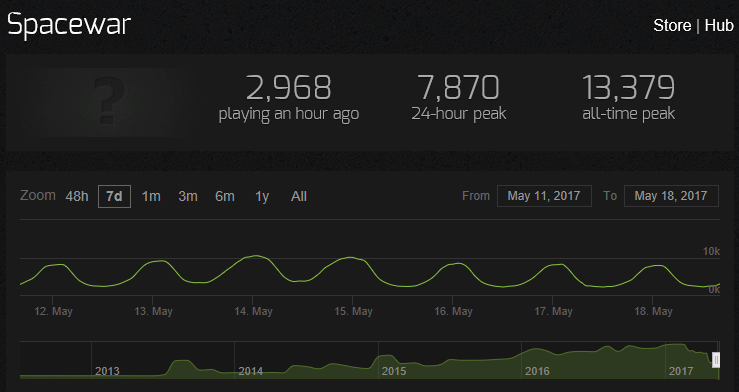This screenshot has width=739, height=392.
Task: Click the 13. May axis label
Action: (x=153, y=311)
